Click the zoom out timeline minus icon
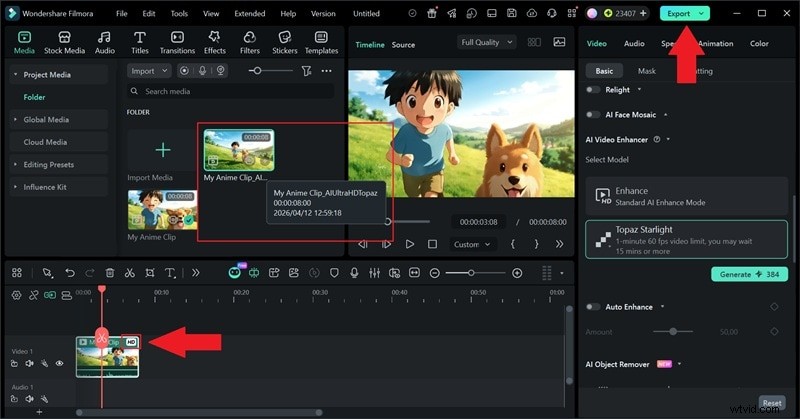 tap(435, 274)
